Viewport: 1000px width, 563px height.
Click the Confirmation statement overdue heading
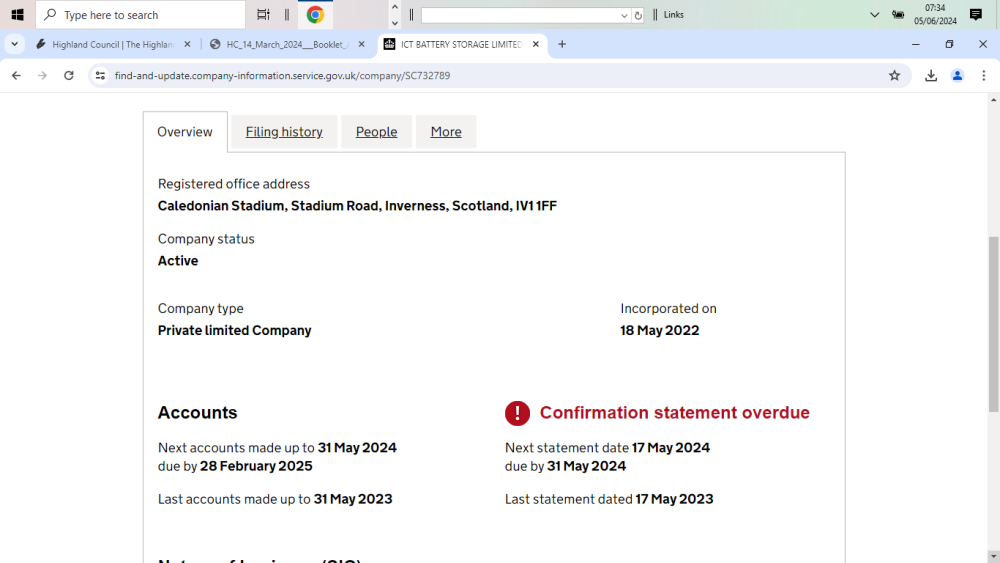(675, 413)
